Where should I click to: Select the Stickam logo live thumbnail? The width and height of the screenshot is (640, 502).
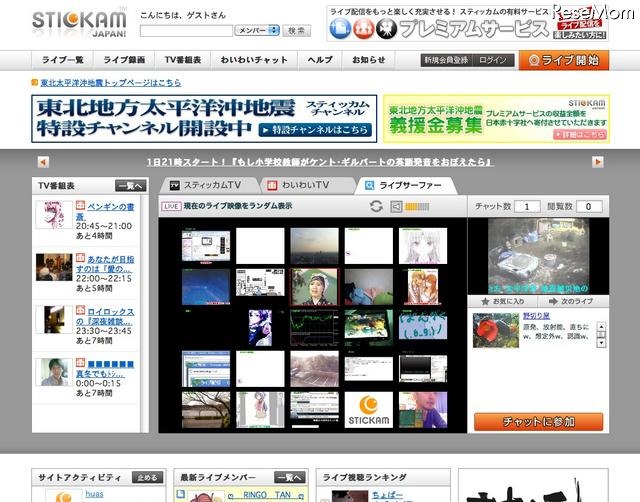pos(369,410)
